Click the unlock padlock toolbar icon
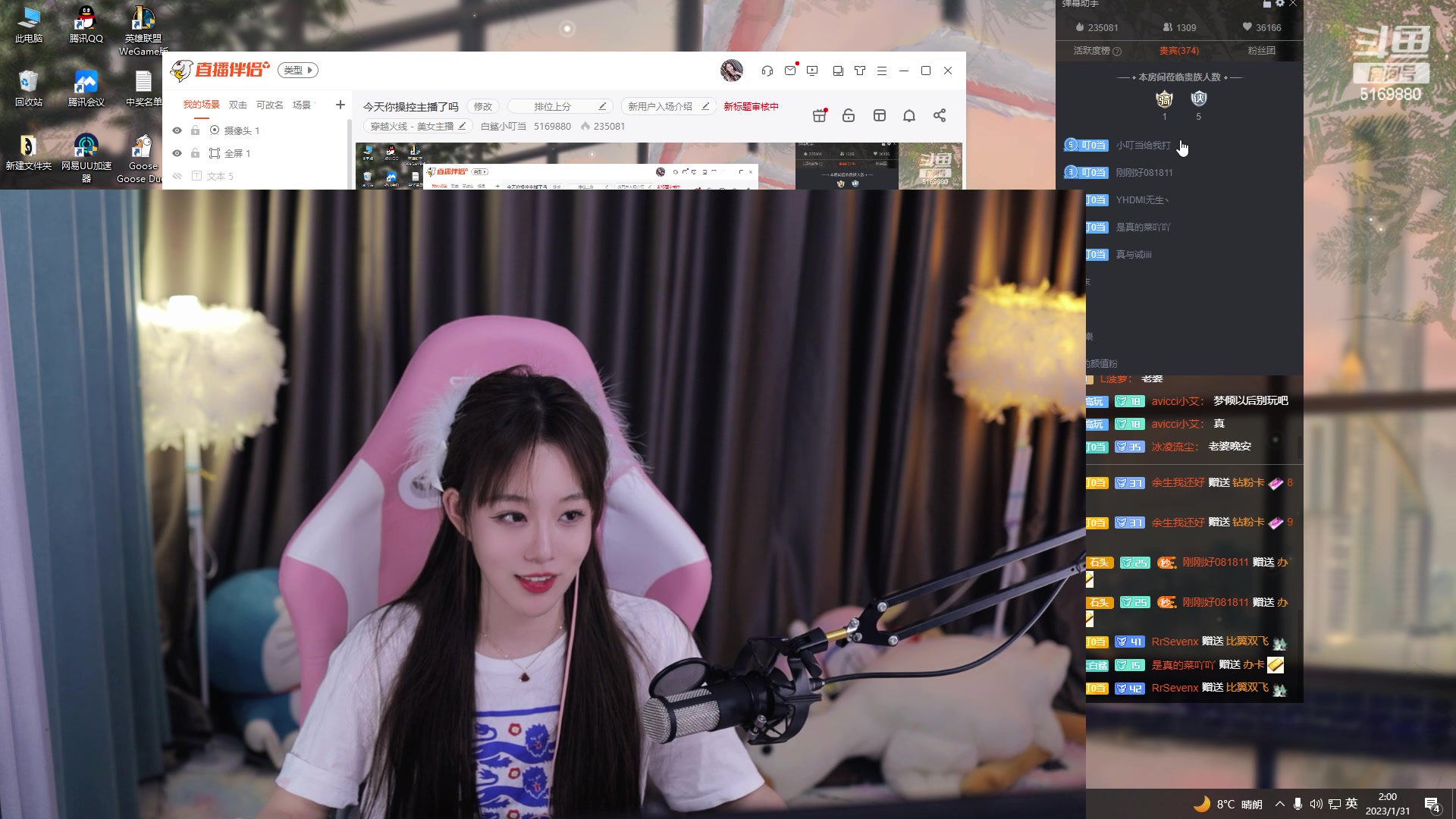The height and width of the screenshot is (819, 1456). (x=849, y=115)
